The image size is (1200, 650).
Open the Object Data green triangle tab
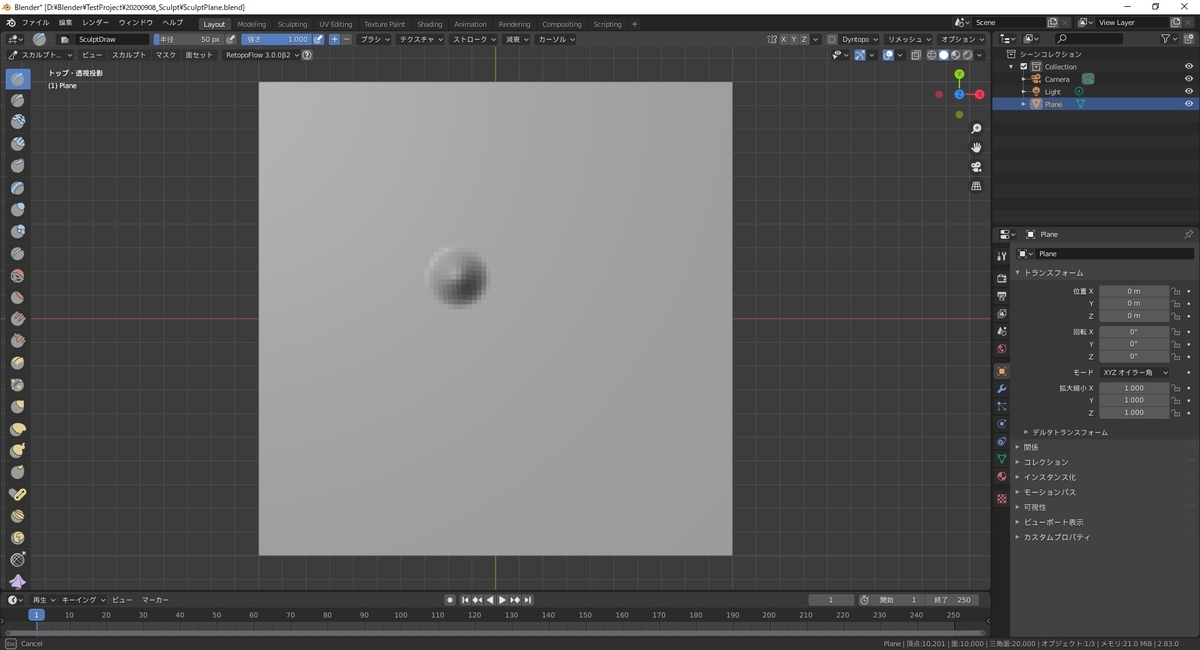click(x=1002, y=459)
